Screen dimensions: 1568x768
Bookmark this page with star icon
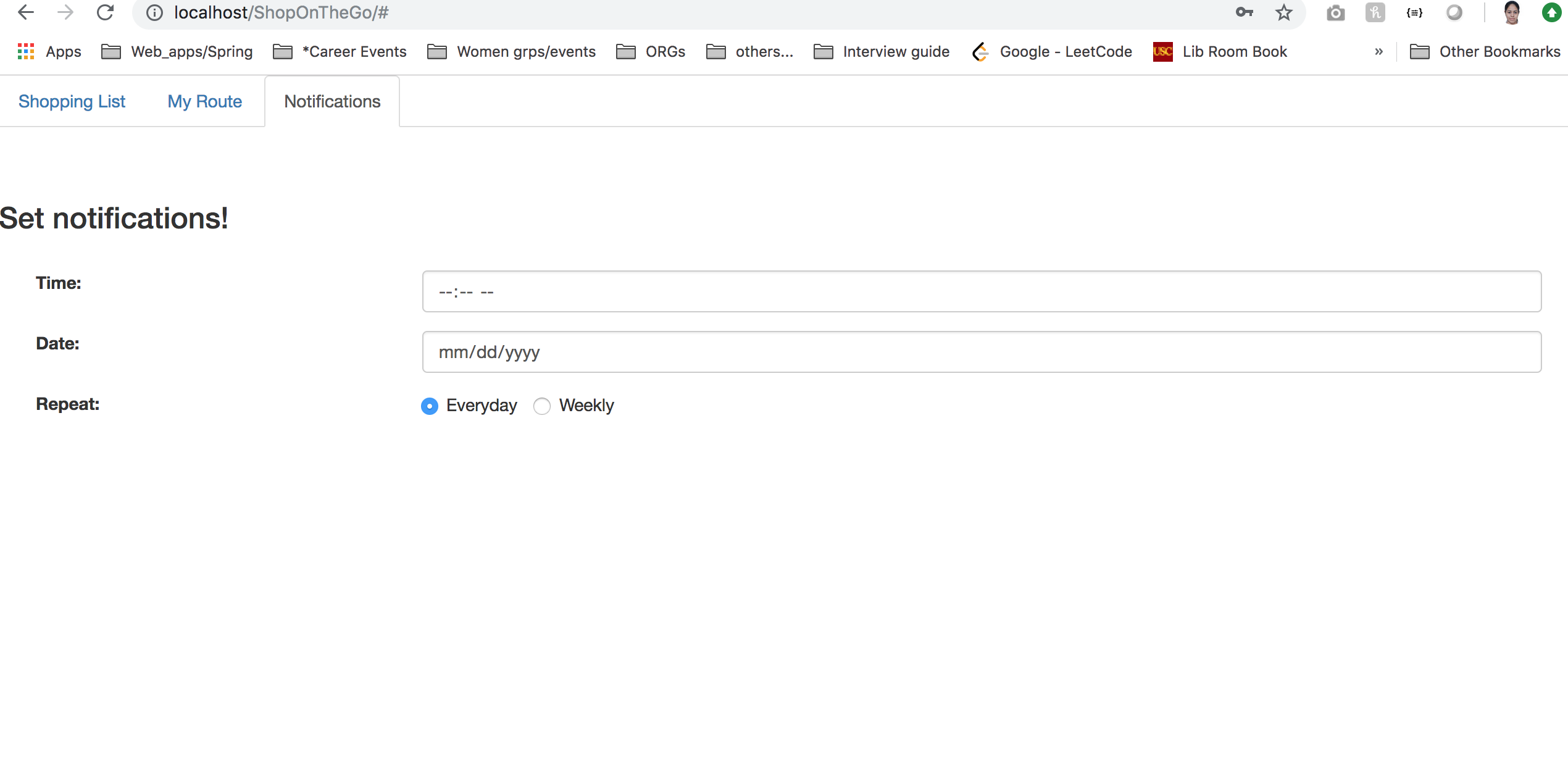1283,12
